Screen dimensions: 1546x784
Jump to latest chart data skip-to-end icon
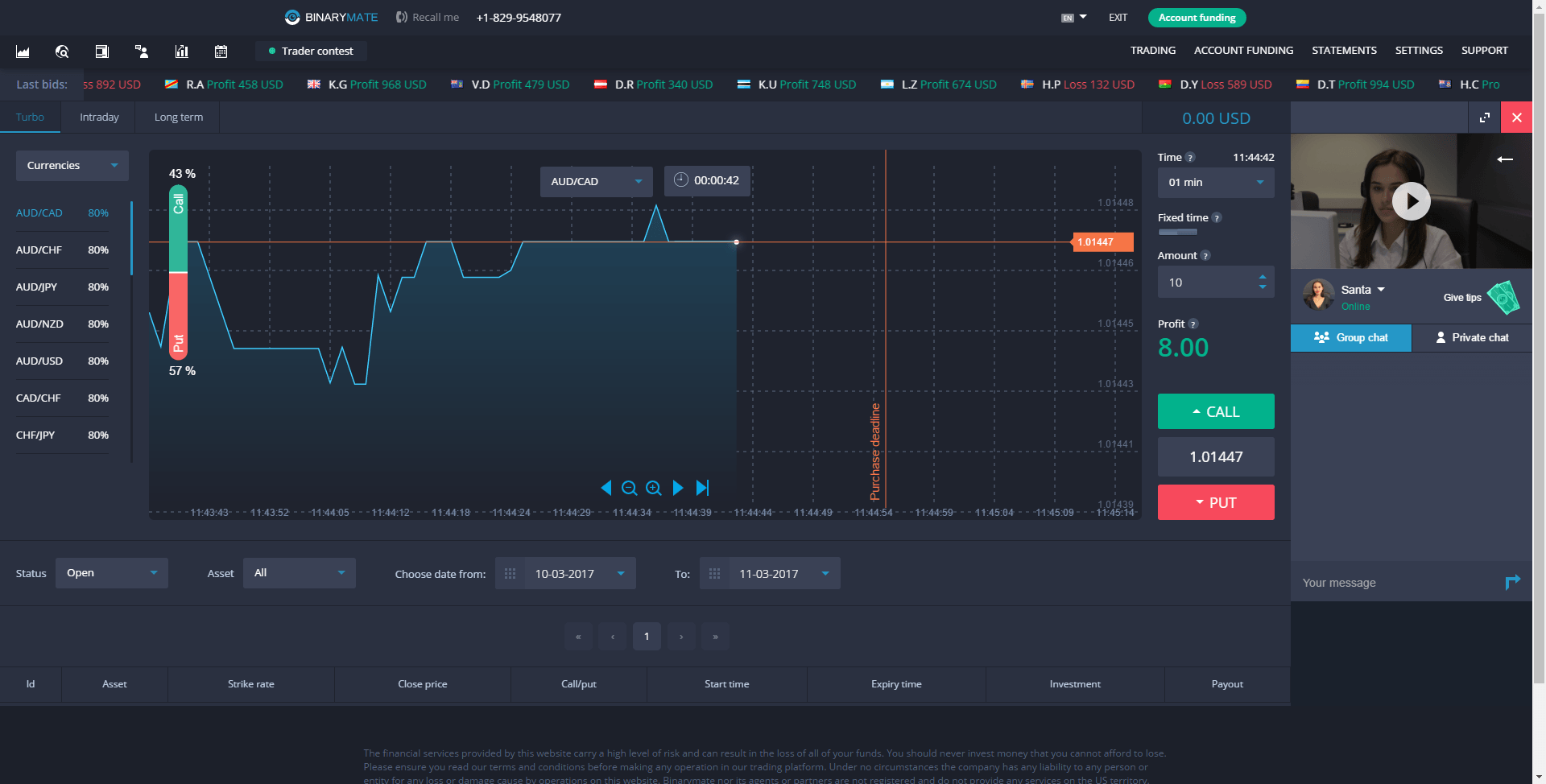pyautogui.click(x=702, y=488)
